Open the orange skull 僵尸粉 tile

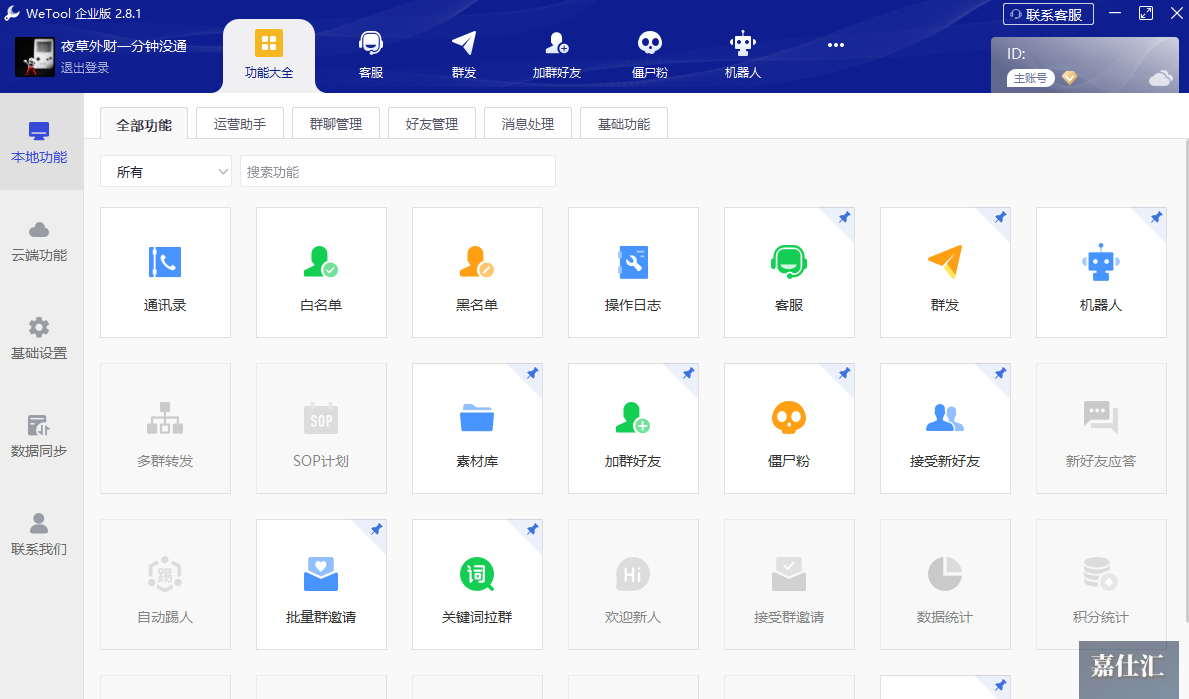[789, 428]
